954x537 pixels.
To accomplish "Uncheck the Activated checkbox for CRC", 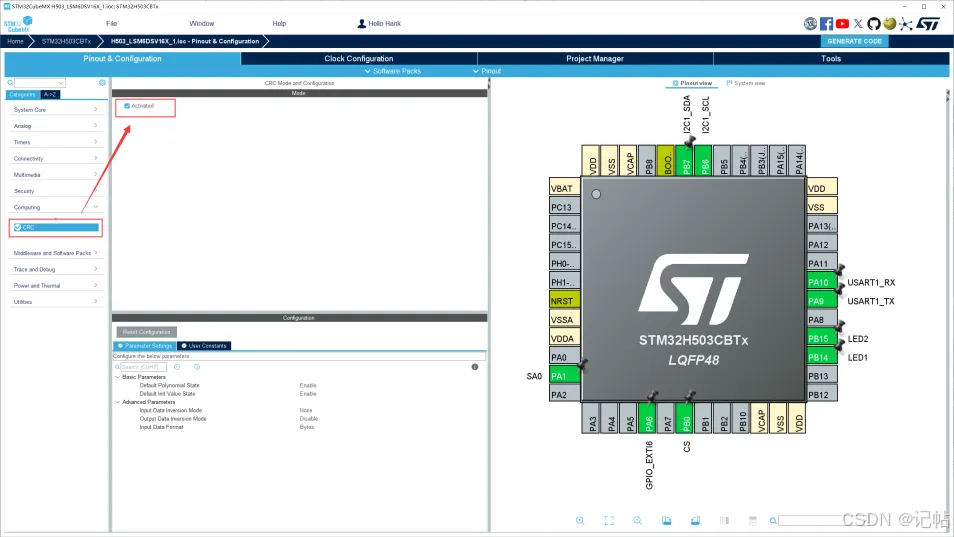I will click(127, 105).
